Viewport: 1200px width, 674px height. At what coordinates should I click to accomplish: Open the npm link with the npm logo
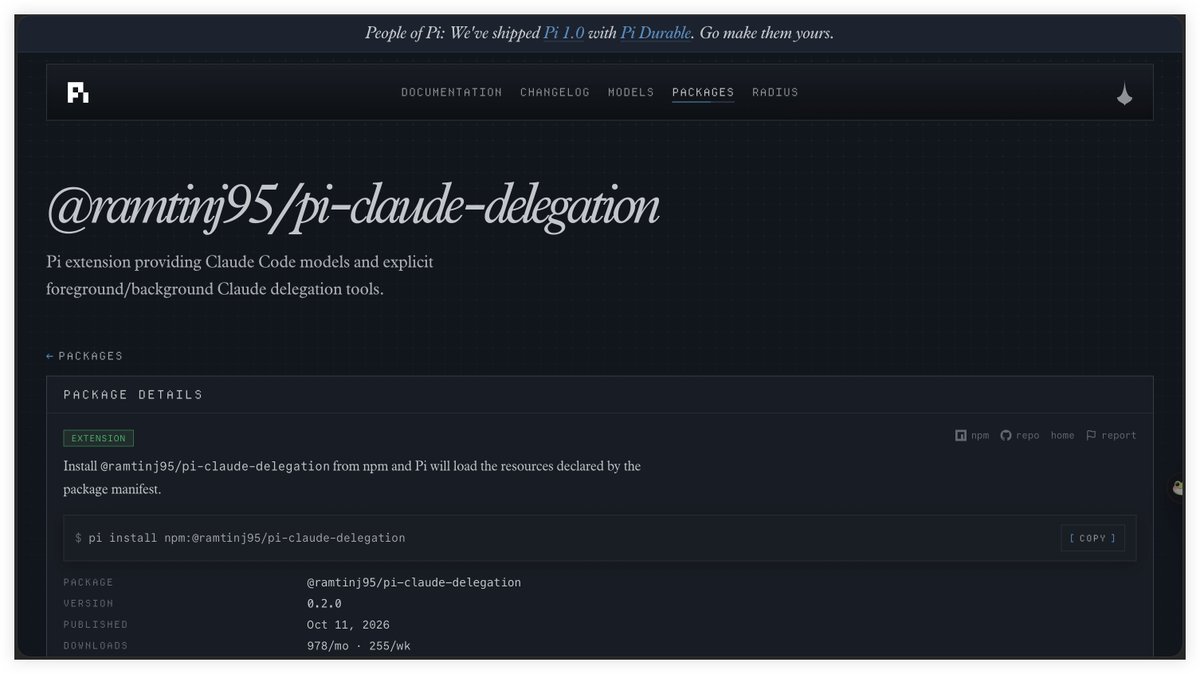[x=972, y=436]
